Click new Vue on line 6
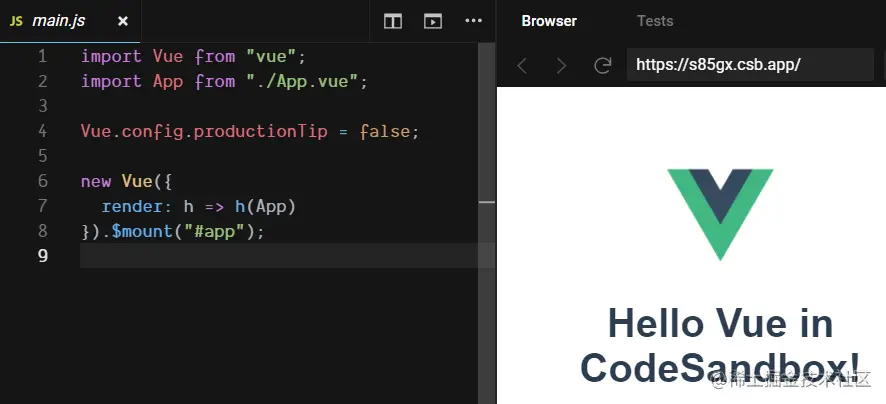The height and width of the screenshot is (404, 886). coord(117,181)
